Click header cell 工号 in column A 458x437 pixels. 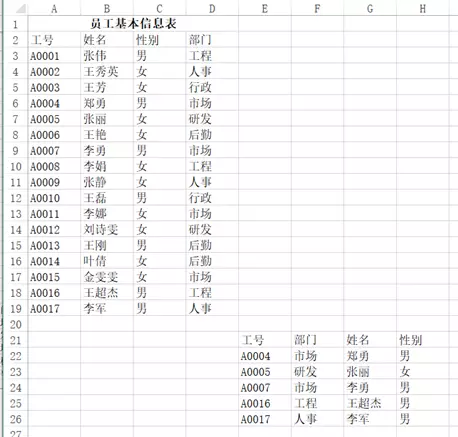(54, 40)
